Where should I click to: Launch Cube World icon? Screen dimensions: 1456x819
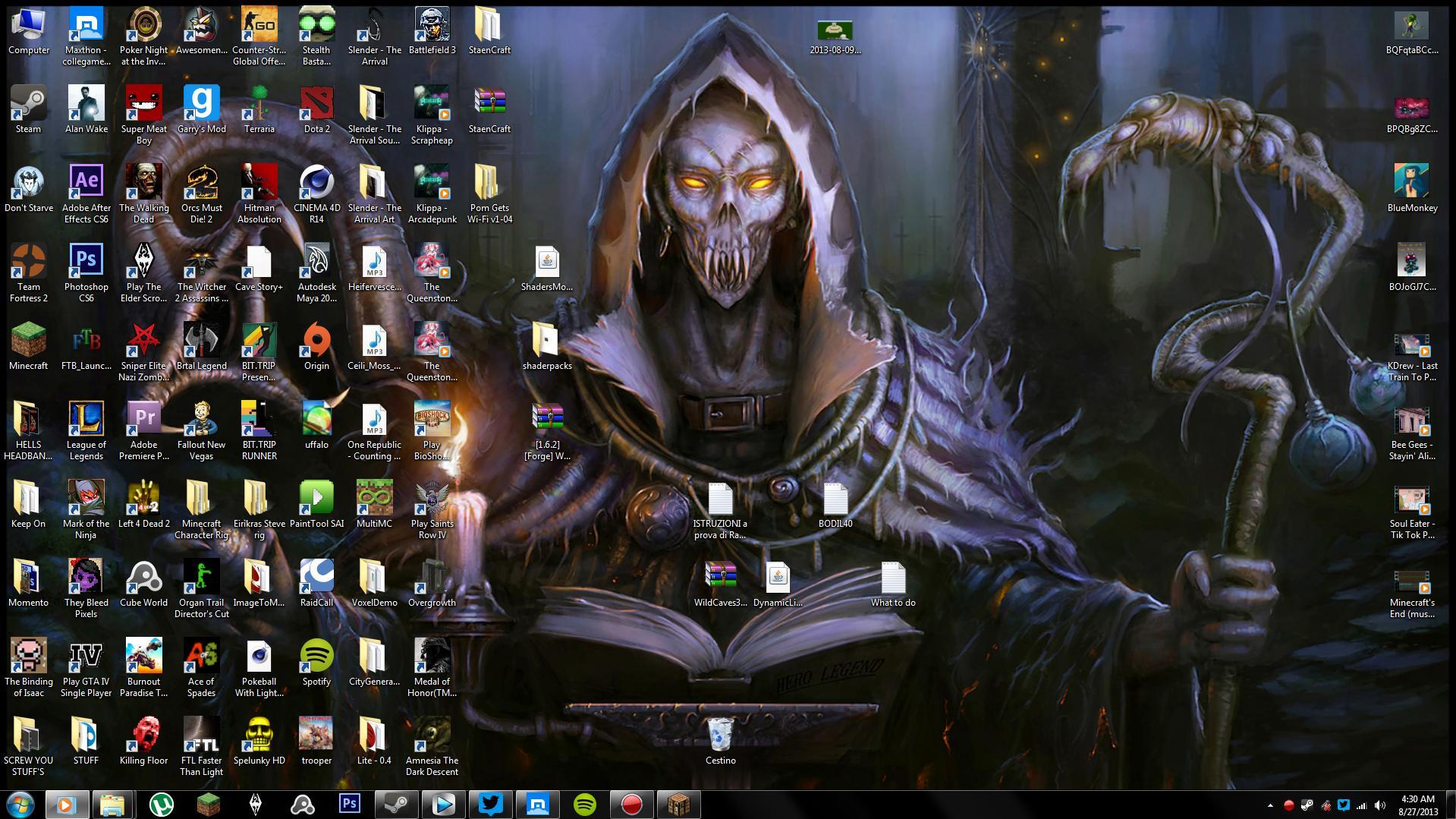tap(143, 584)
